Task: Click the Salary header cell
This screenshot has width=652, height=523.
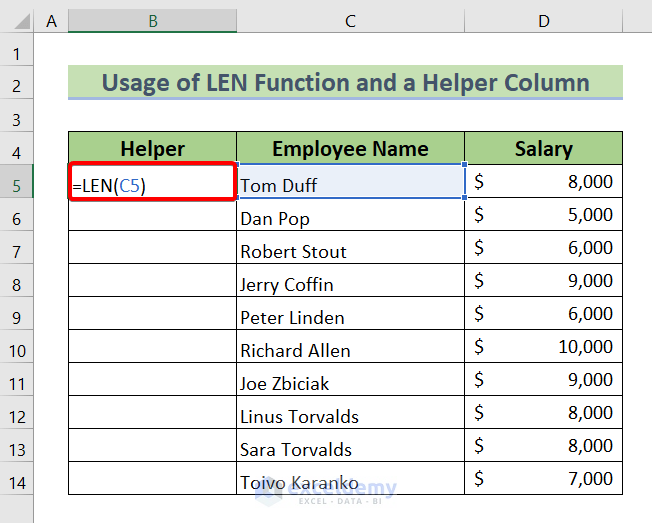Action: pyautogui.click(x=543, y=149)
